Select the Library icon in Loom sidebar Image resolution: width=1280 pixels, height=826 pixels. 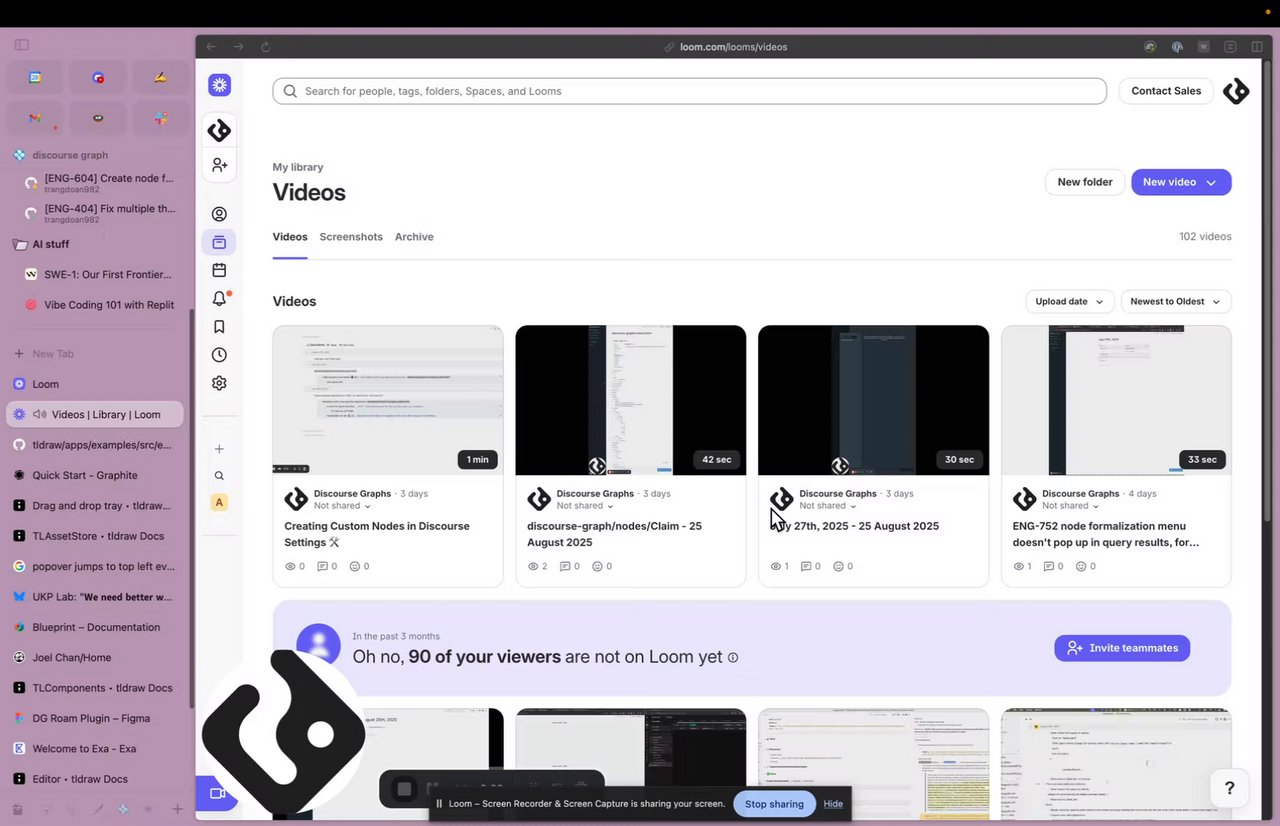pyautogui.click(x=219, y=242)
